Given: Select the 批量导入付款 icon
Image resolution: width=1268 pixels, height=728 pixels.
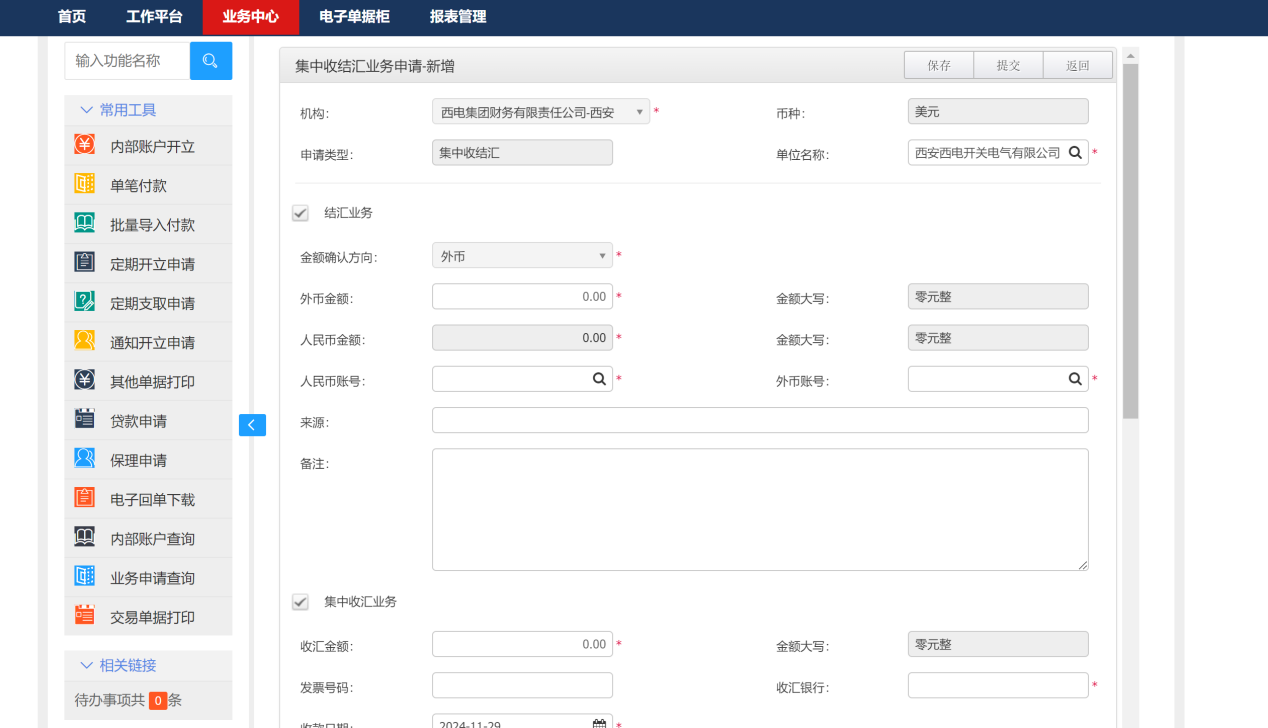Looking at the screenshot, I should tap(85, 224).
